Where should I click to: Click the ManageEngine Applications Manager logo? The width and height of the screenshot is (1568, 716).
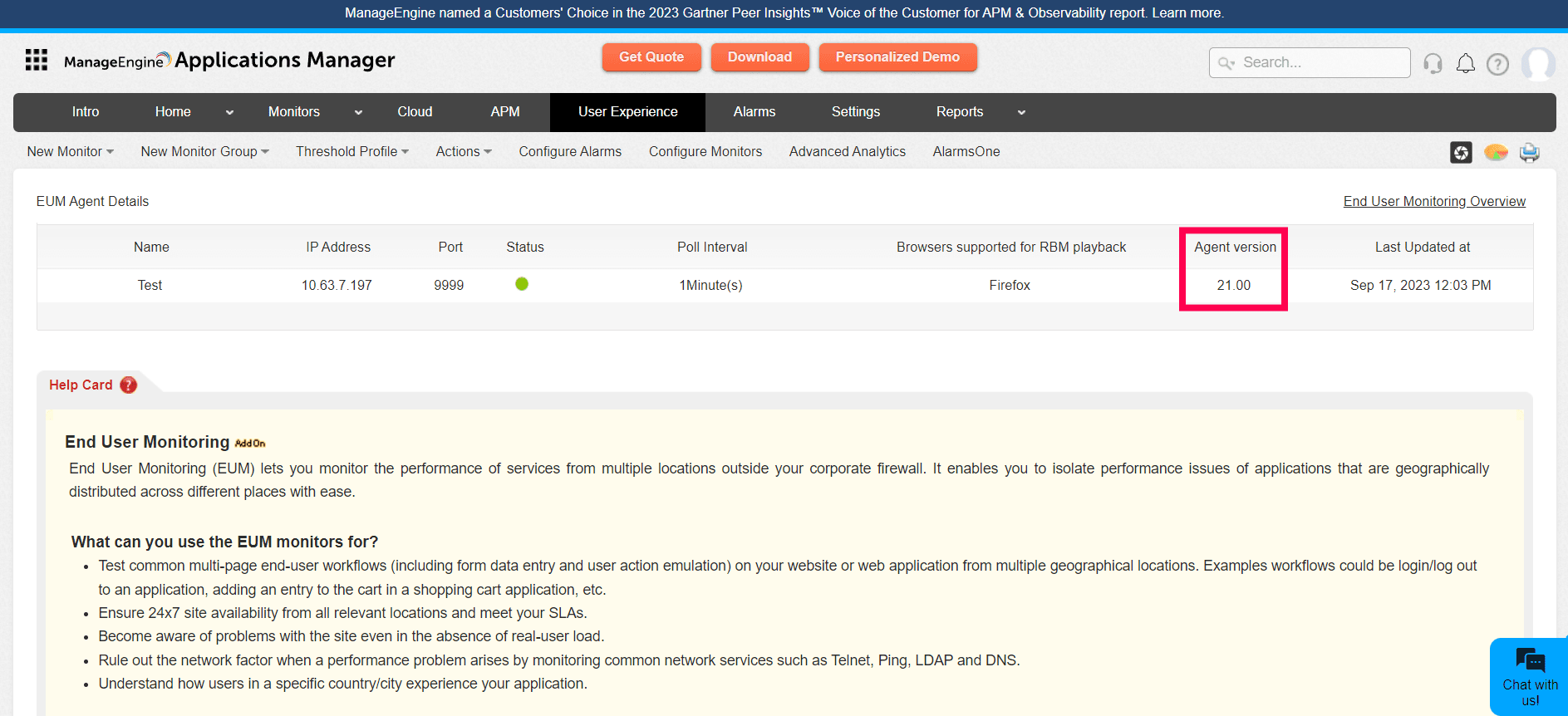tap(229, 60)
